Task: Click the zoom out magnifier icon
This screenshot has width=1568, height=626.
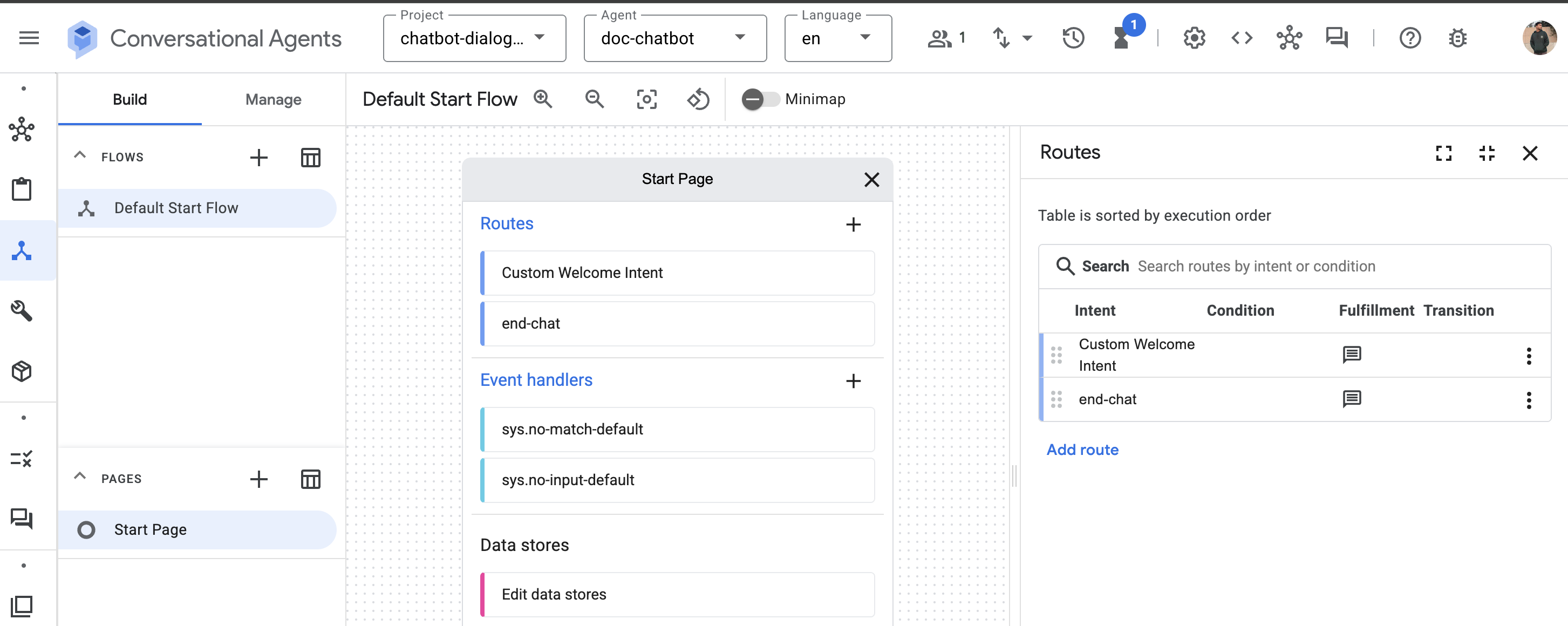Action: [594, 99]
